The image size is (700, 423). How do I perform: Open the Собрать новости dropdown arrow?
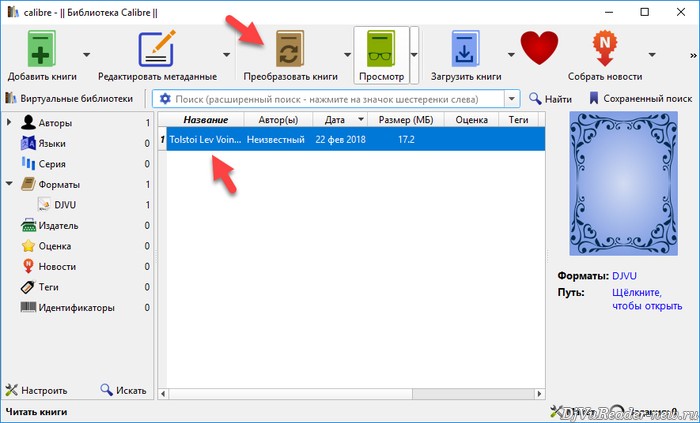(x=652, y=55)
